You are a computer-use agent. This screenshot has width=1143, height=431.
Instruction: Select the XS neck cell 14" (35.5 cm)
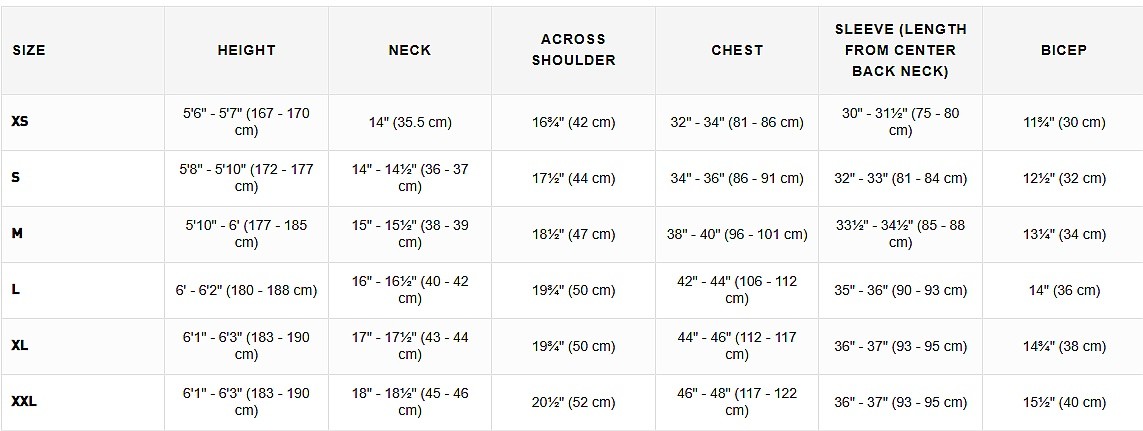pos(410,123)
